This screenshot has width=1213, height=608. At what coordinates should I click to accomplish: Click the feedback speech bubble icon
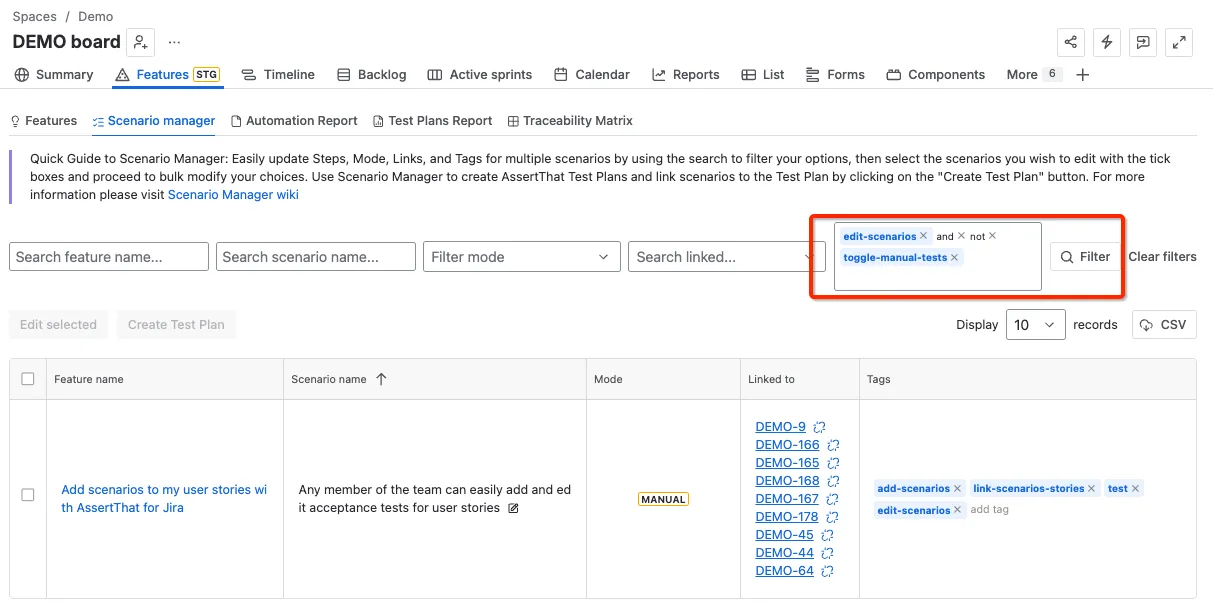pos(1143,42)
